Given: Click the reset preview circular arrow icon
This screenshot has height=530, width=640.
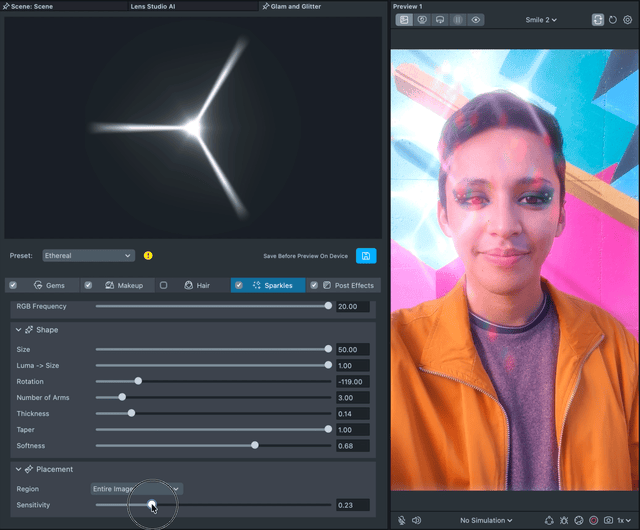Looking at the screenshot, I should coord(613,20).
